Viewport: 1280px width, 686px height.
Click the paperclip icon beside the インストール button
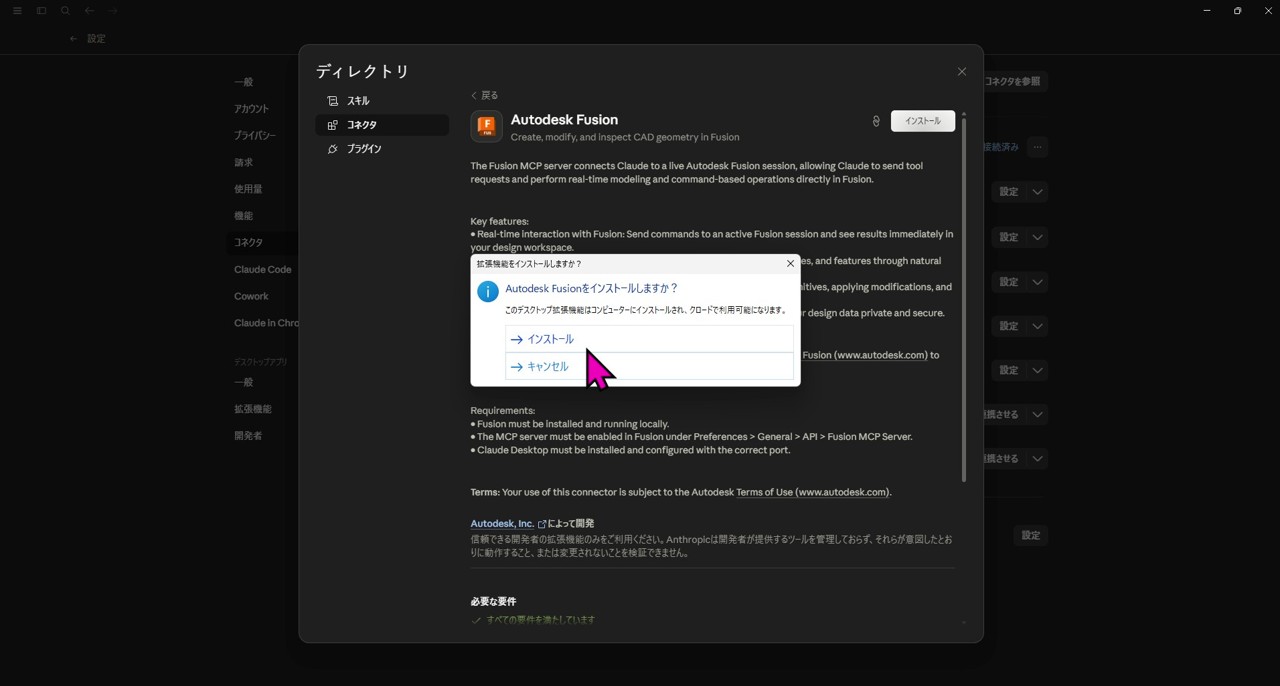click(x=876, y=121)
